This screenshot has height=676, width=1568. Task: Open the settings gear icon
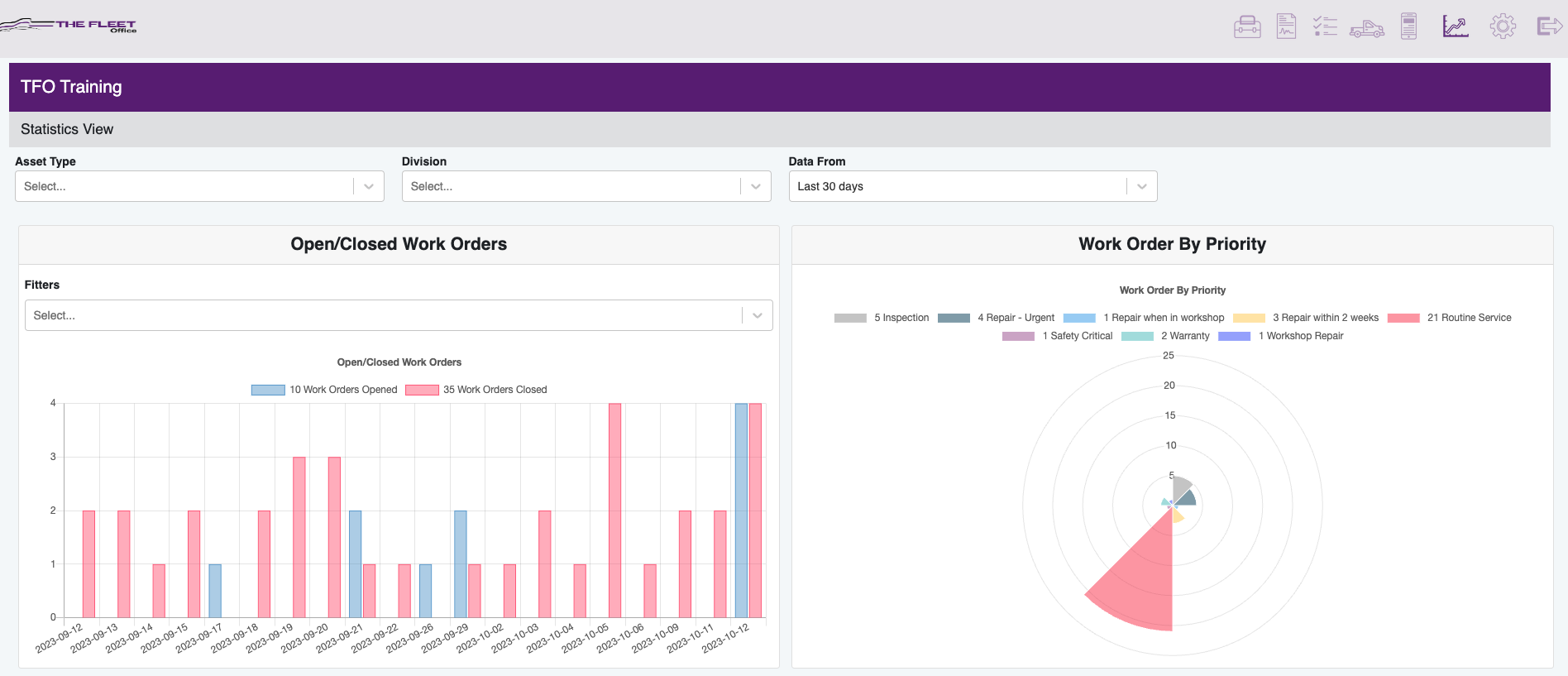tap(1503, 26)
